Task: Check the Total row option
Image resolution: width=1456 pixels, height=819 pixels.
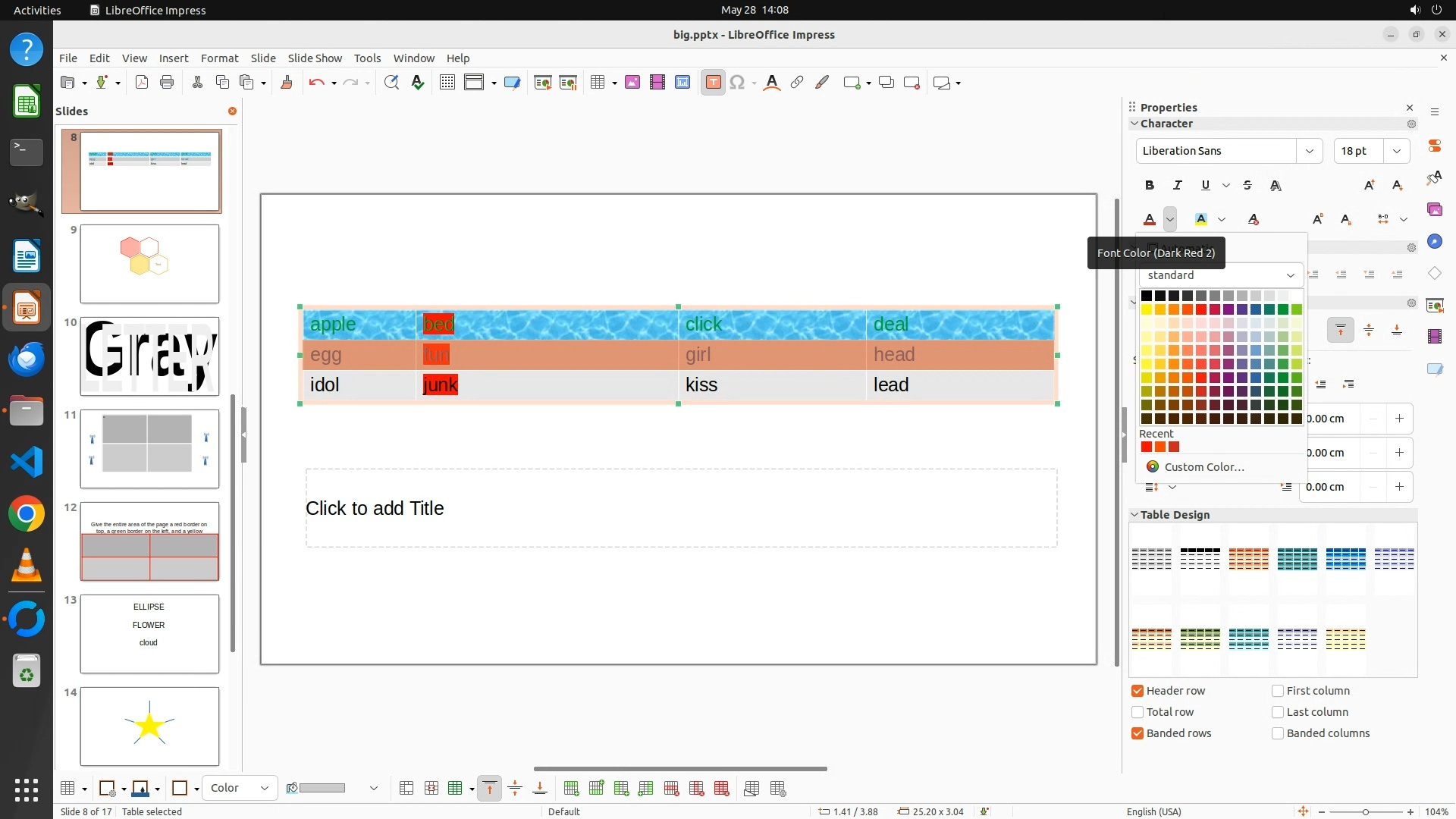Action: pyautogui.click(x=1137, y=712)
